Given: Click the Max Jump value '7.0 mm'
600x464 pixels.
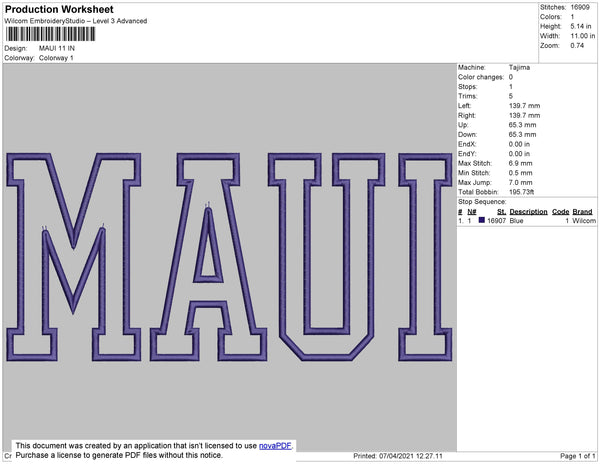Looking at the screenshot, I should point(520,182).
